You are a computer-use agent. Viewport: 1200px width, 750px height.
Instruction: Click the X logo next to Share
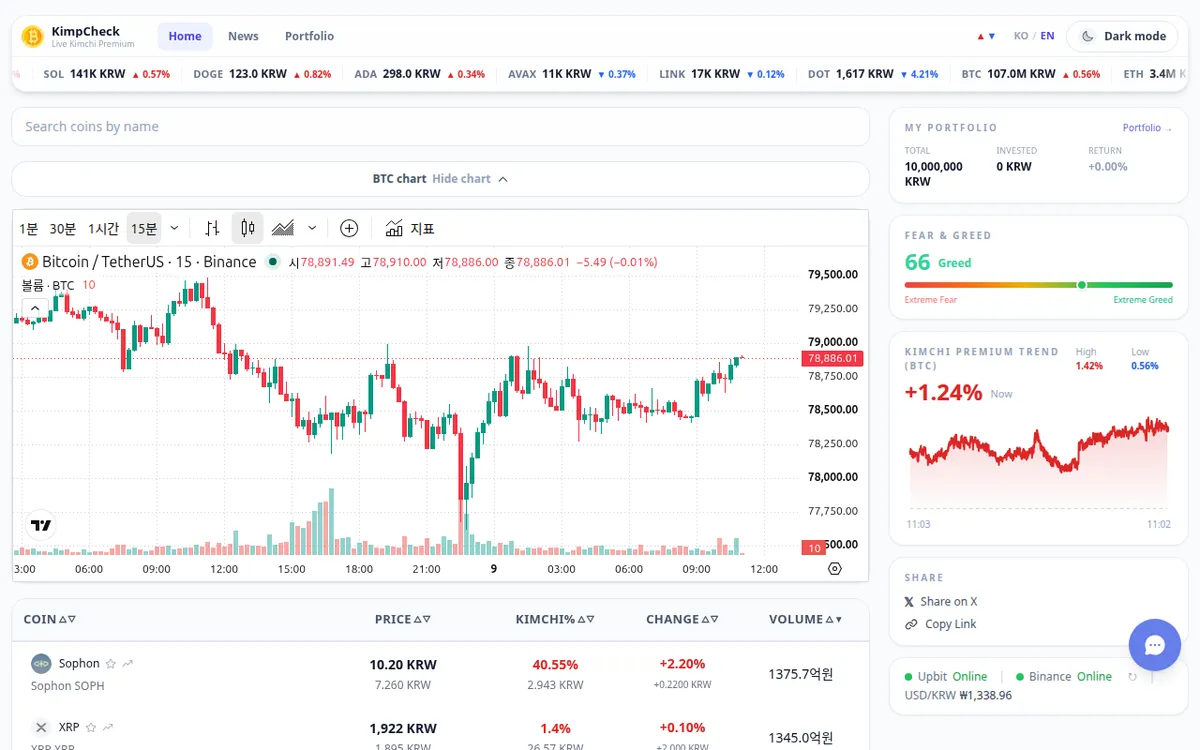pos(909,602)
